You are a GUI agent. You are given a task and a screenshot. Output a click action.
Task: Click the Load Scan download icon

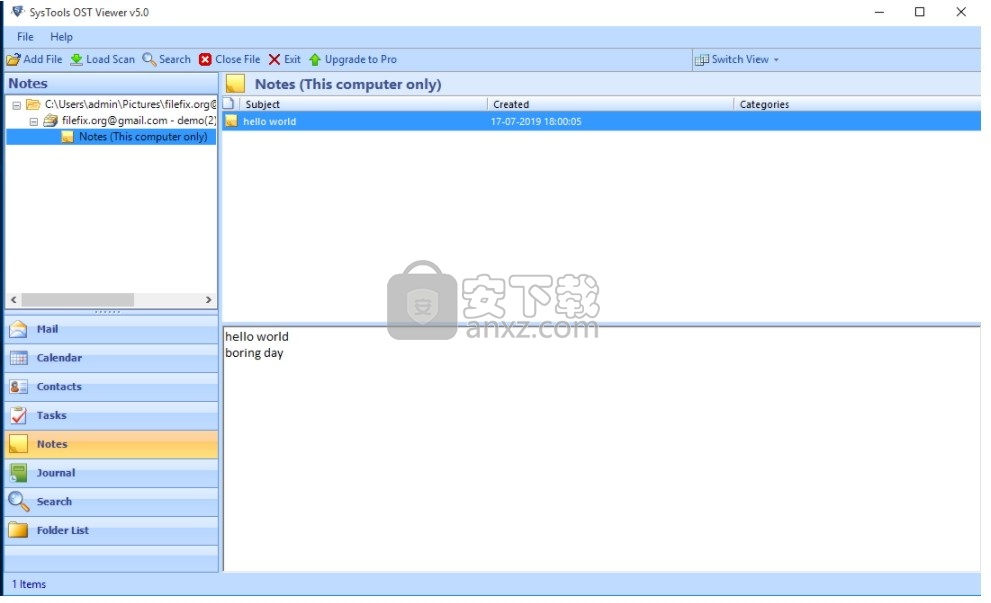(x=76, y=59)
